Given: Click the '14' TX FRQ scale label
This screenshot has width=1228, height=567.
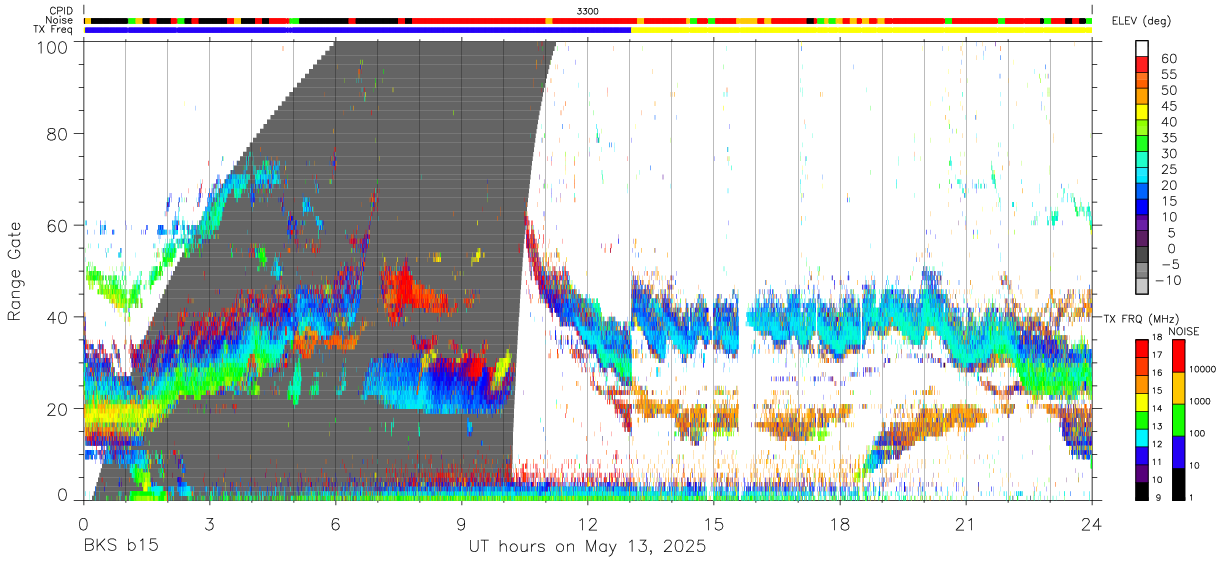Looking at the screenshot, I should [1156, 408].
